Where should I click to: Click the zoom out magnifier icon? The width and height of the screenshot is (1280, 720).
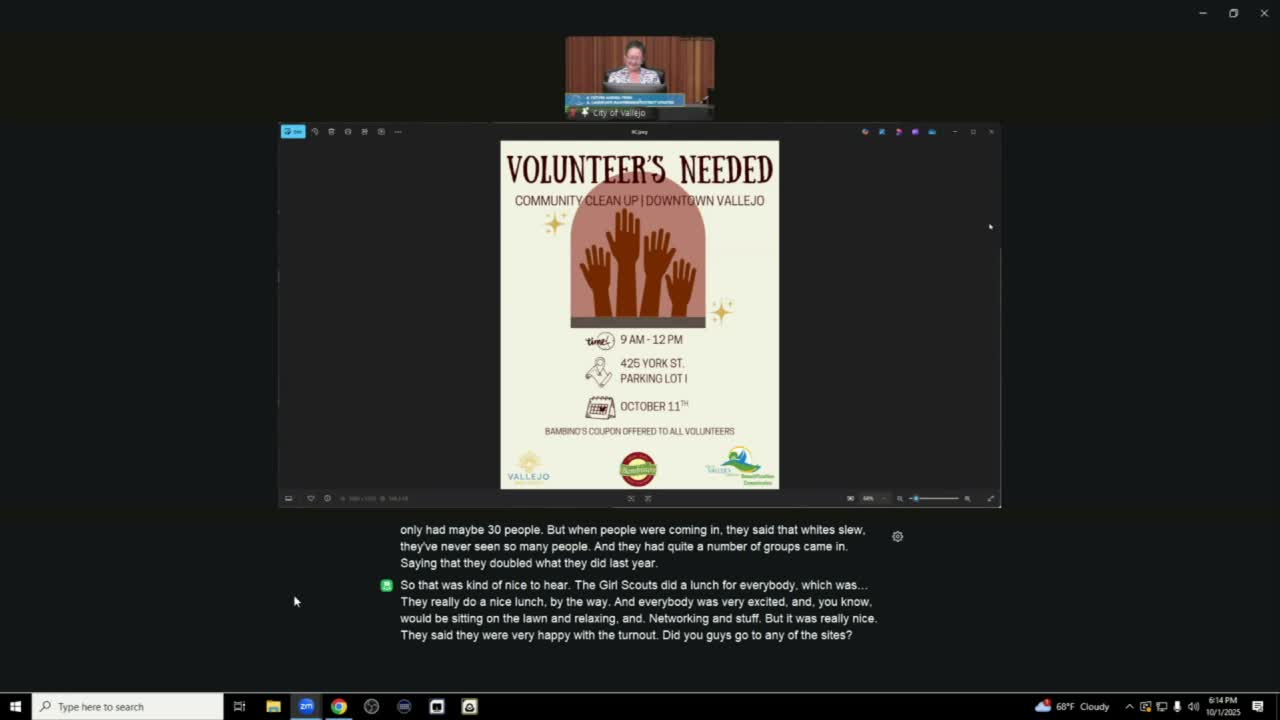point(900,498)
